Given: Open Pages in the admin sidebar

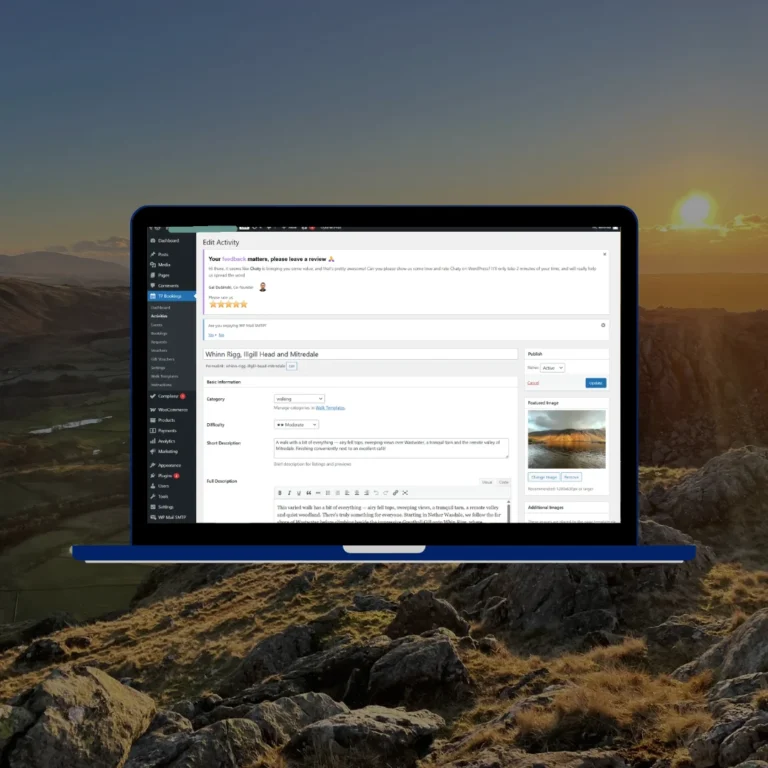Looking at the screenshot, I should 171,275.
